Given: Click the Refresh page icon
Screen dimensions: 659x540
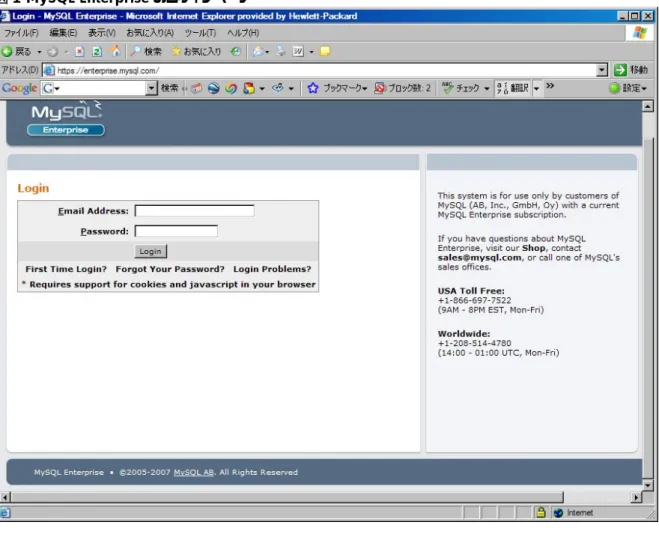Looking at the screenshot, I should point(97,52).
